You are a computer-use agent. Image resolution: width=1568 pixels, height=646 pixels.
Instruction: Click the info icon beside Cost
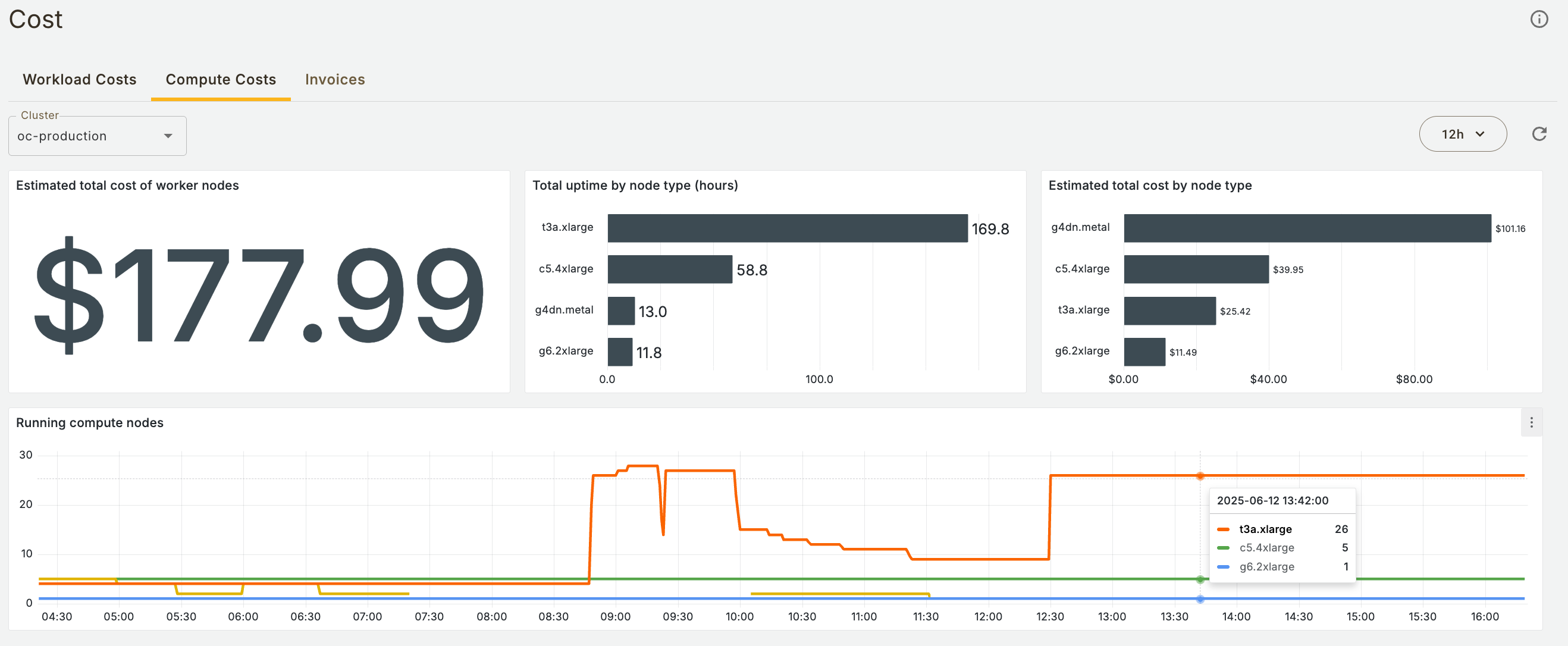pos(1539,20)
